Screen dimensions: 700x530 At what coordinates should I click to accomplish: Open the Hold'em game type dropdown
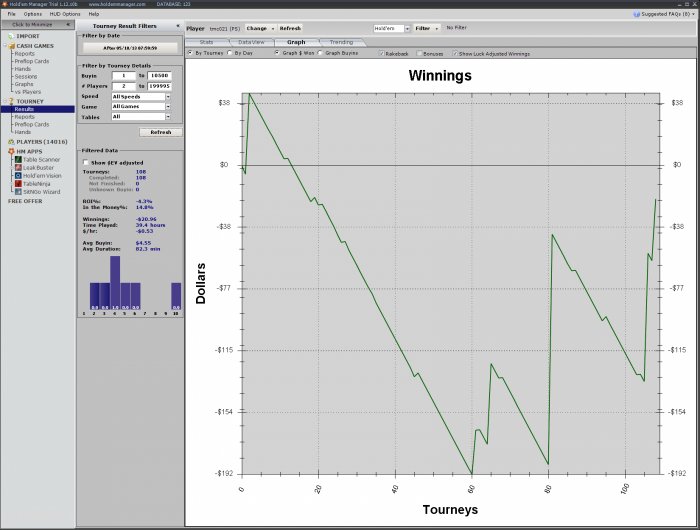(x=390, y=29)
